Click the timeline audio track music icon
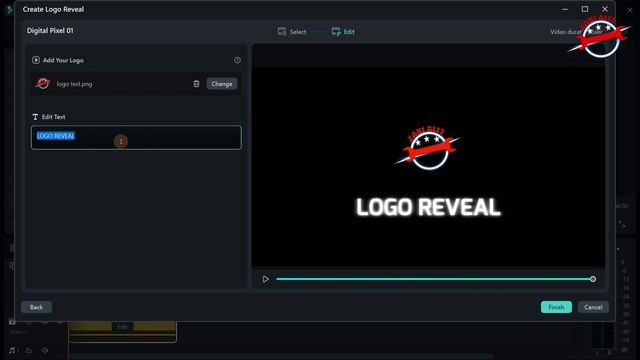640x360 pixels. point(12,350)
